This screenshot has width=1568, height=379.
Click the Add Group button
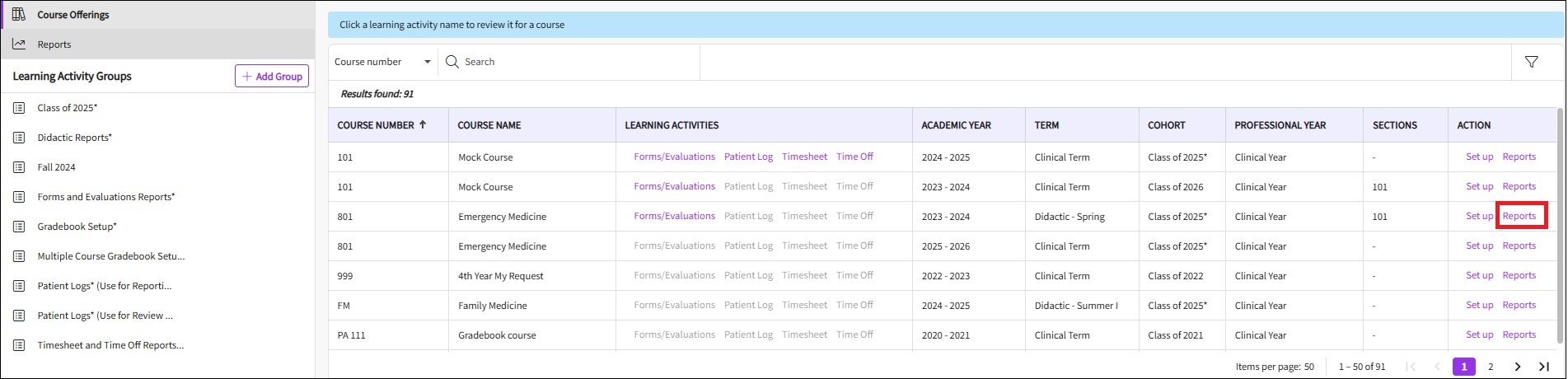click(x=272, y=76)
